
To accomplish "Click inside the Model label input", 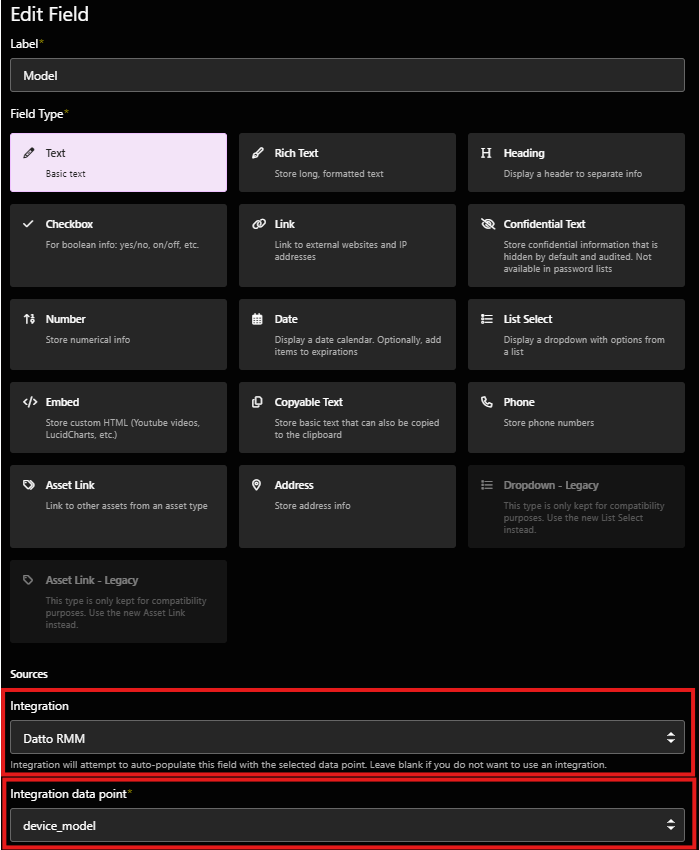I will click(349, 74).
